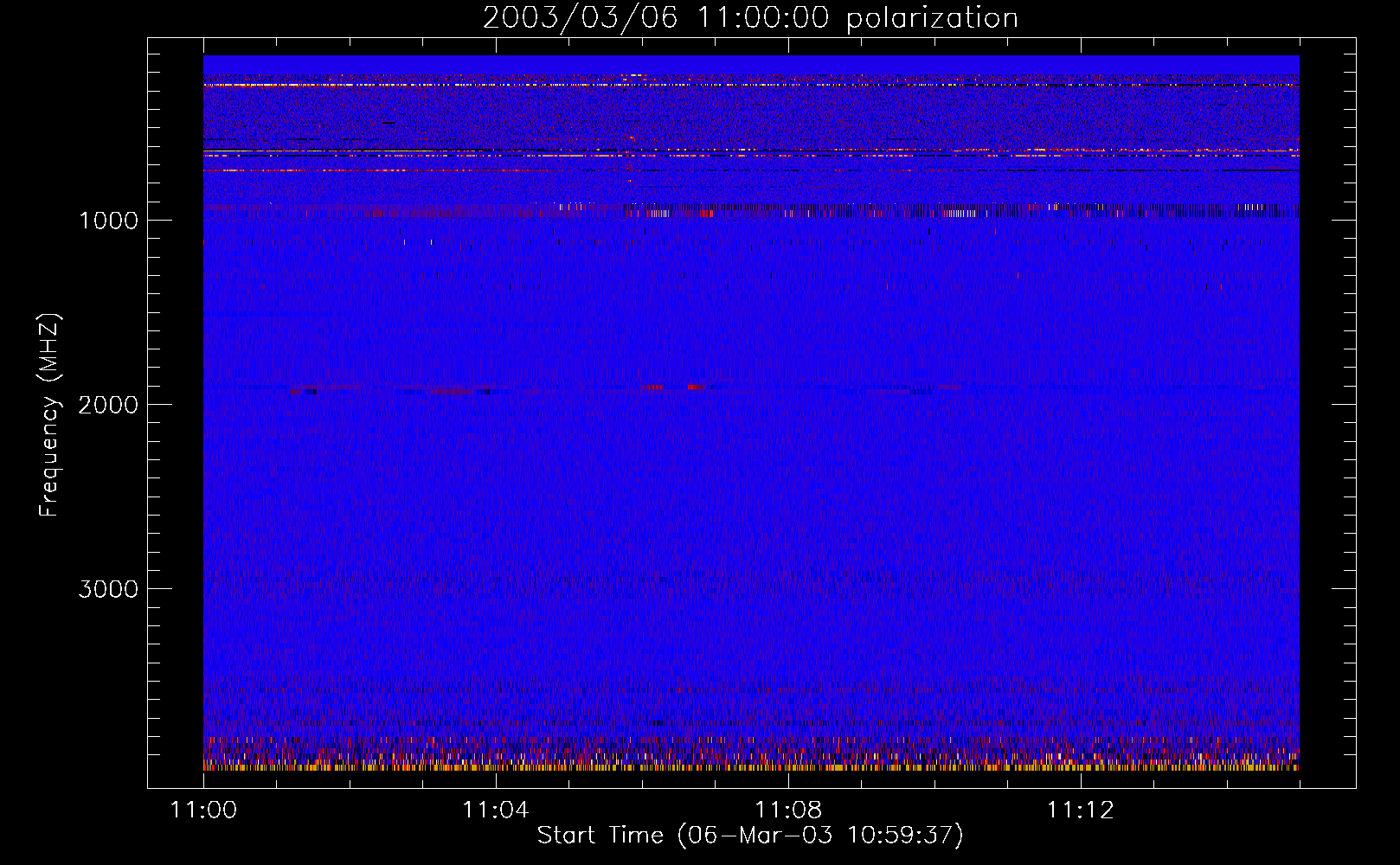Select the 3000 MHz frequency axis label
Screen dimensions: 1400x865
coord(108,589)
